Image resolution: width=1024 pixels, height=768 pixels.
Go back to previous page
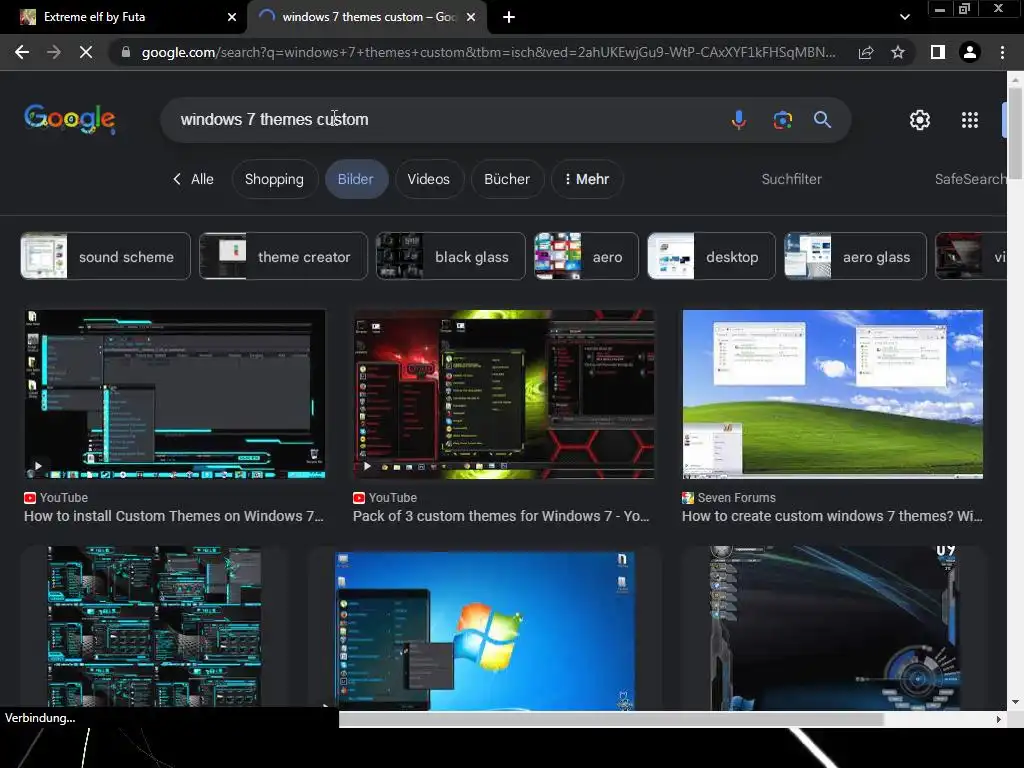click(22, 52)
